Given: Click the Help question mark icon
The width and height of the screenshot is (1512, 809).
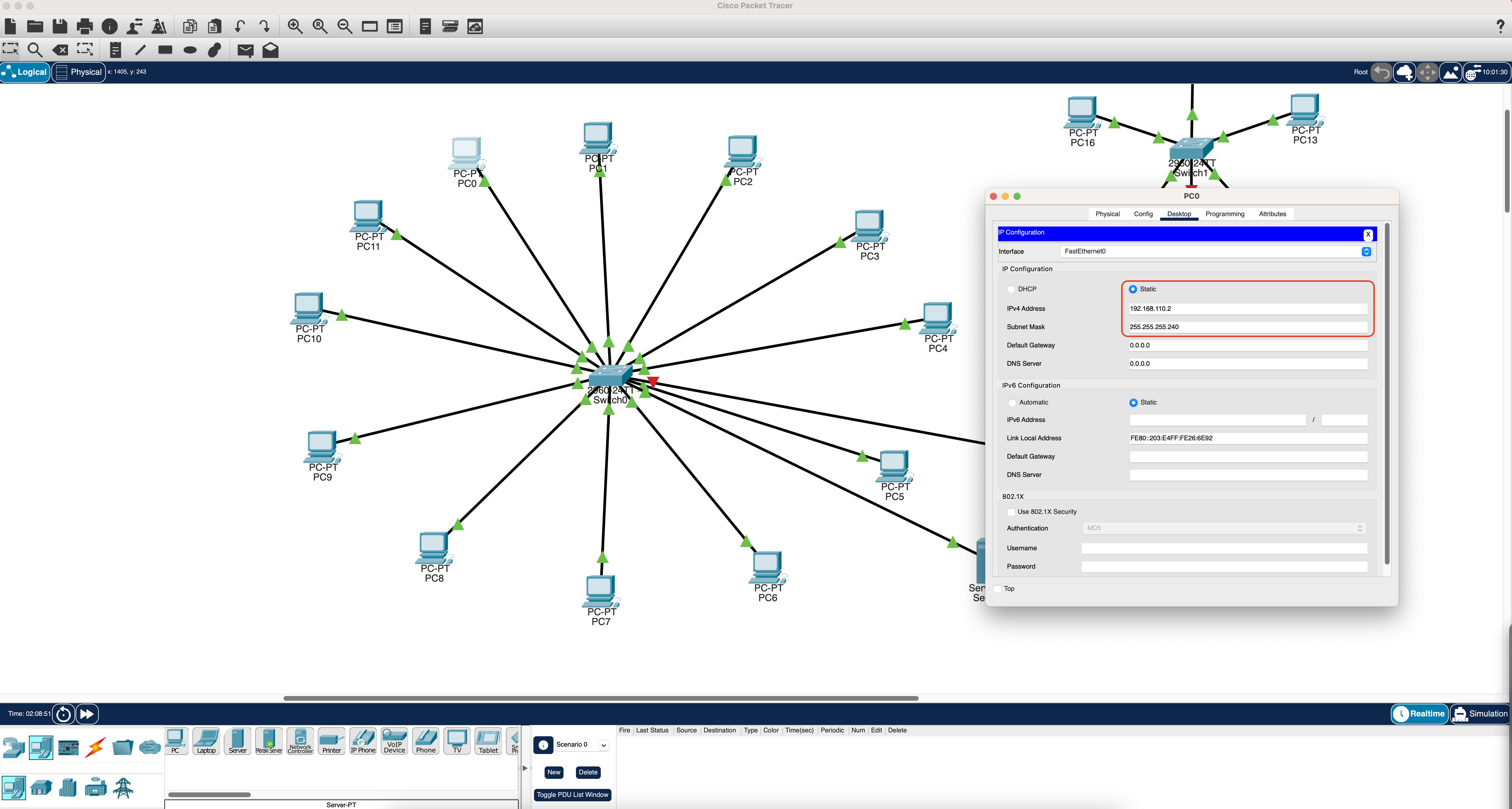Looking at the screenshot, I should pyautogui.click(x=1500, y=26).
